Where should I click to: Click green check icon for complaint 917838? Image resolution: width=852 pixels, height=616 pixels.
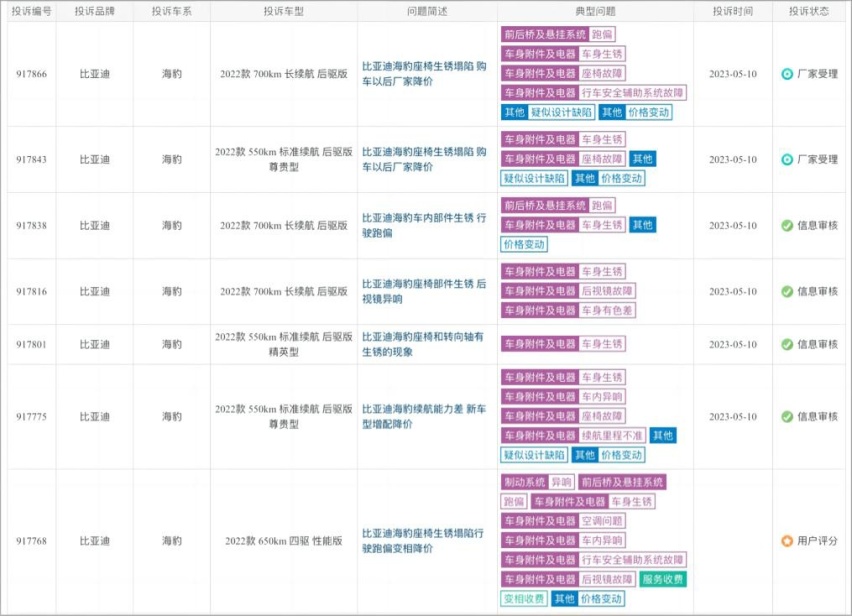787,225
